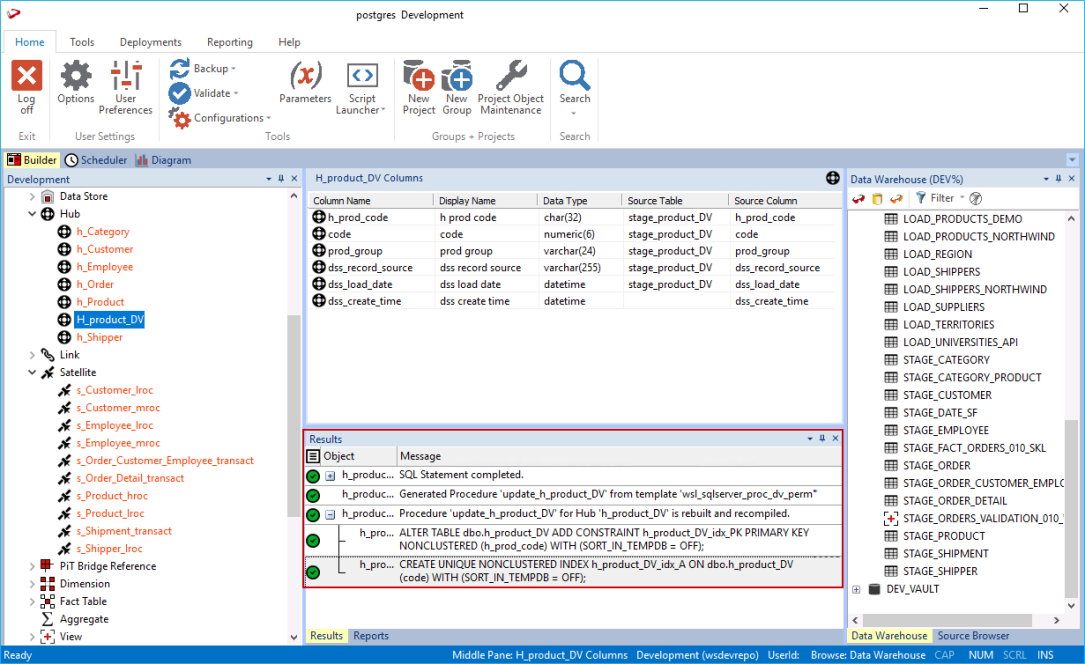Click the Data Type column header
Screen dimensions: 1085x664
(565, 201)
